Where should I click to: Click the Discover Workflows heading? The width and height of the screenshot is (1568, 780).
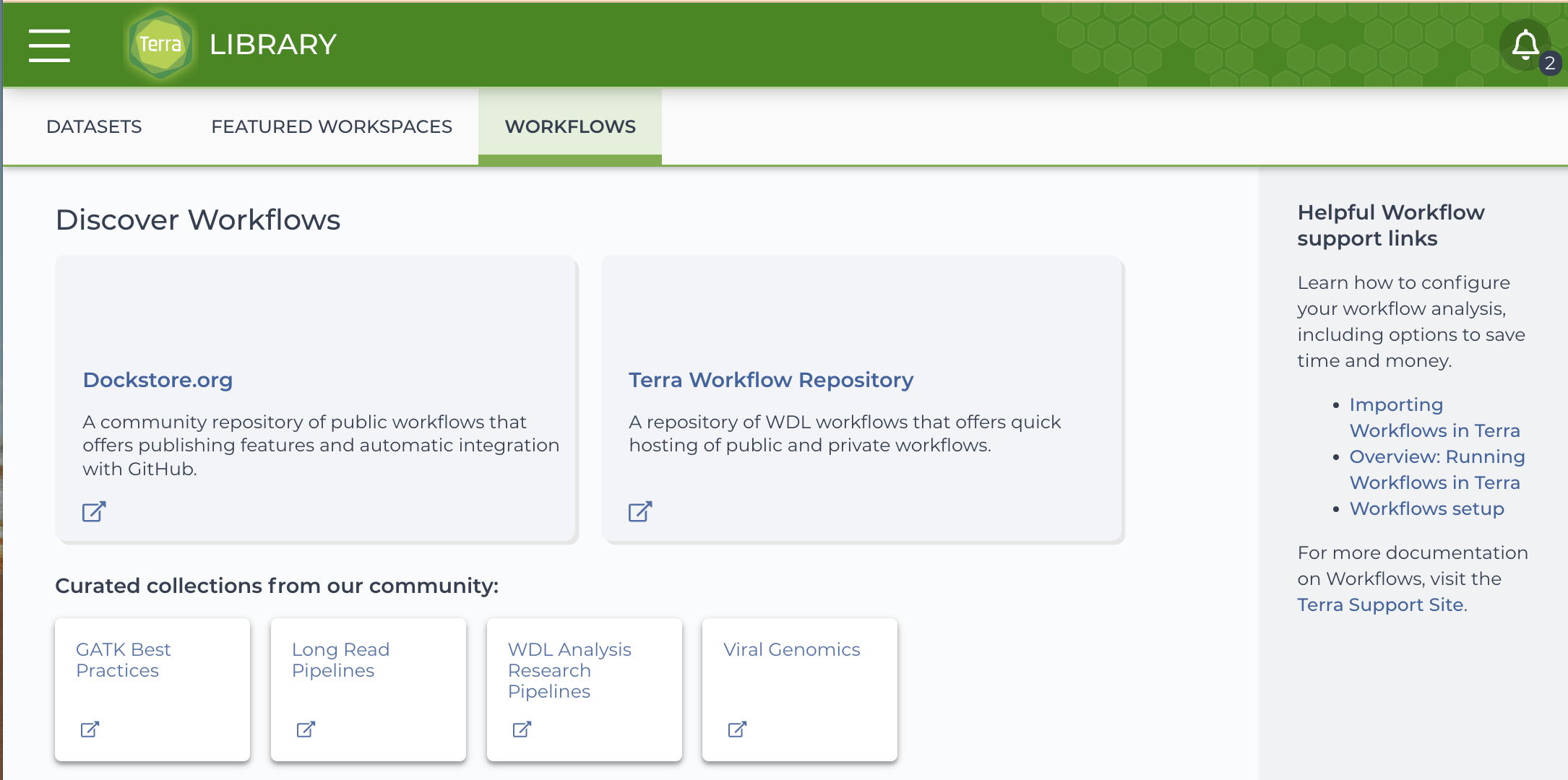pyautogui.click(x=198, y=220)
